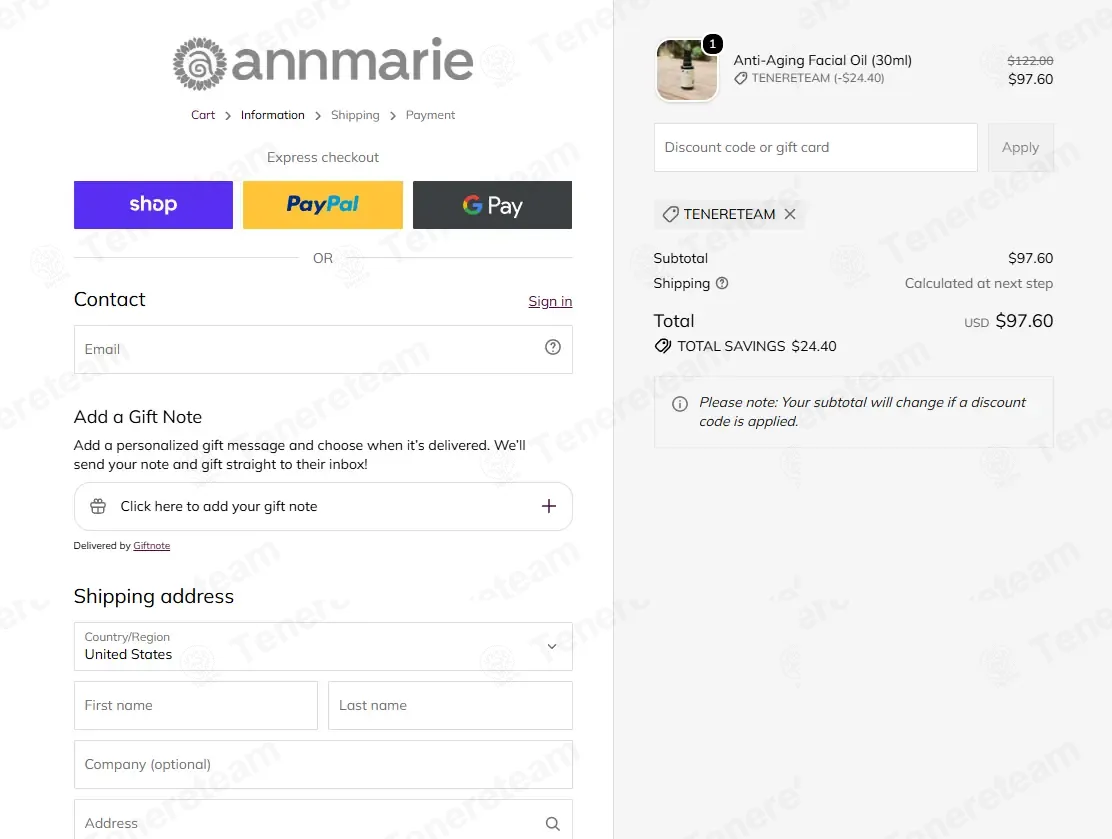Open the Giftnote link
Screen dimensions: 1112x839
tap(152, 545)
